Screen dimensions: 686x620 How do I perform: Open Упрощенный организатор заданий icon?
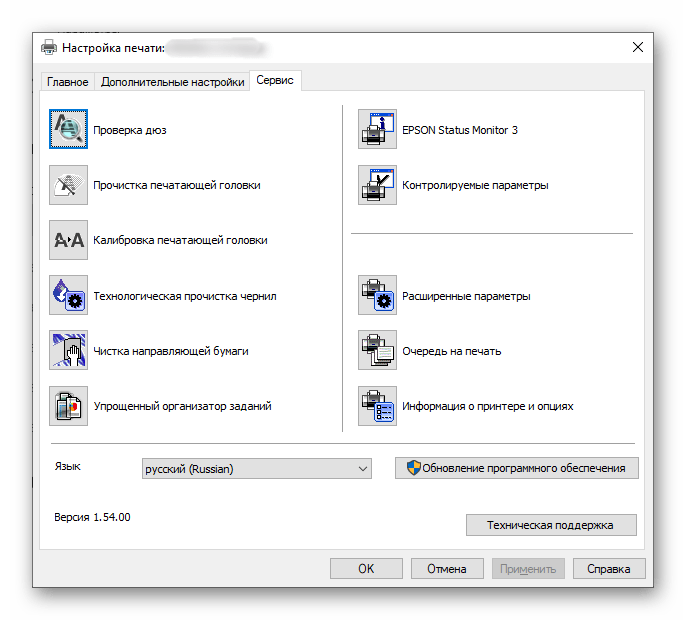pyautogui.click(x=68, y=406)
